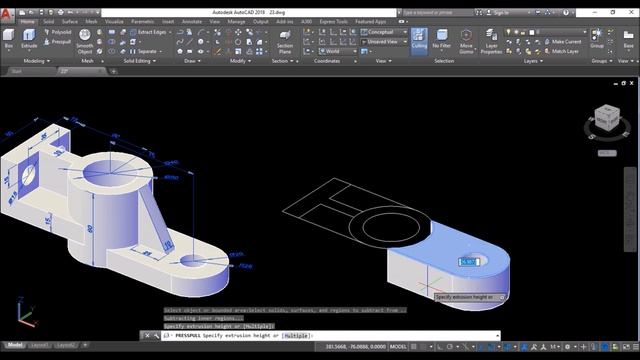Open the Surface ribbon tab
This screenshot has width=640, height=360.
pyautogui.click(x=70, y=22)
